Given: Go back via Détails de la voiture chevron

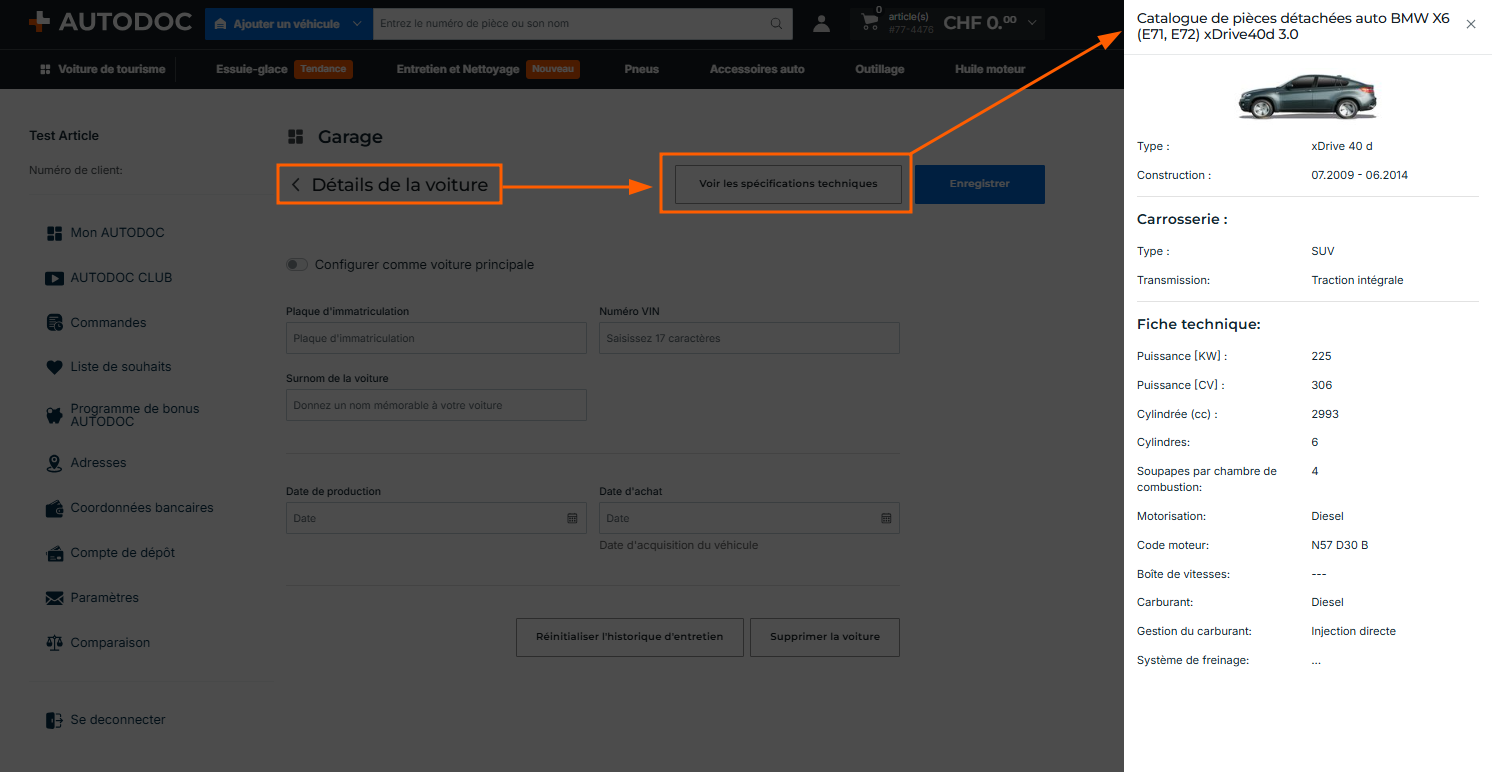Looking at the screenshot, I should click(296, 185).
